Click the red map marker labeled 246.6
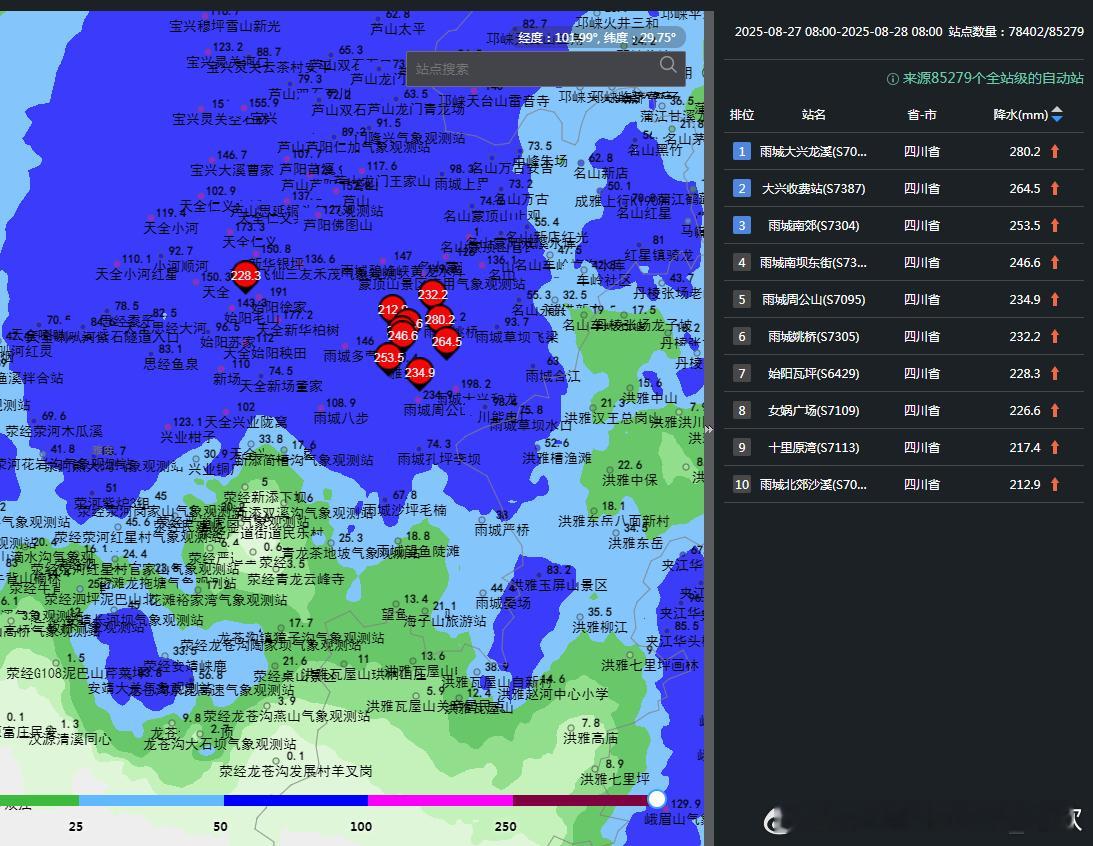This screenshot has height=846, width=1093. (403, 336)
